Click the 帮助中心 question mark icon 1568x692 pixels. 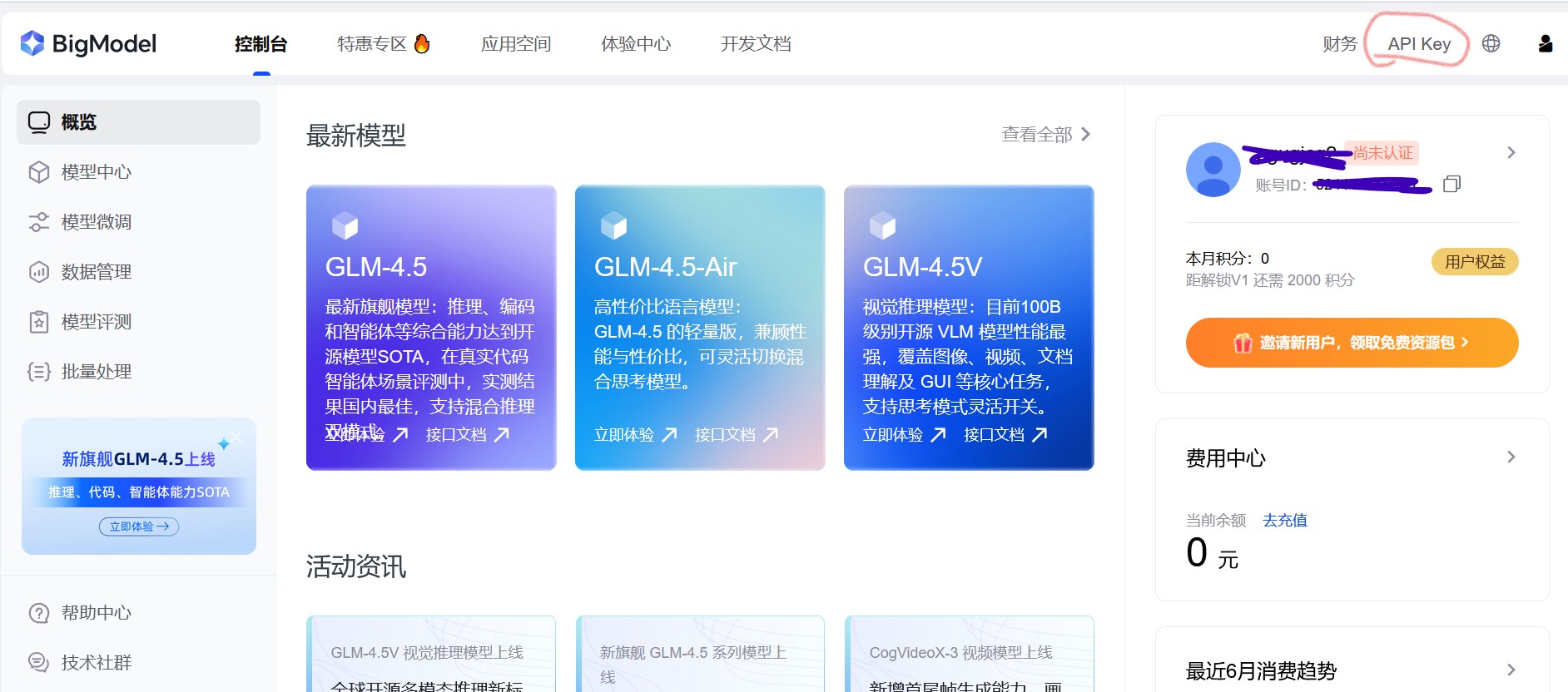coord(39,613)
